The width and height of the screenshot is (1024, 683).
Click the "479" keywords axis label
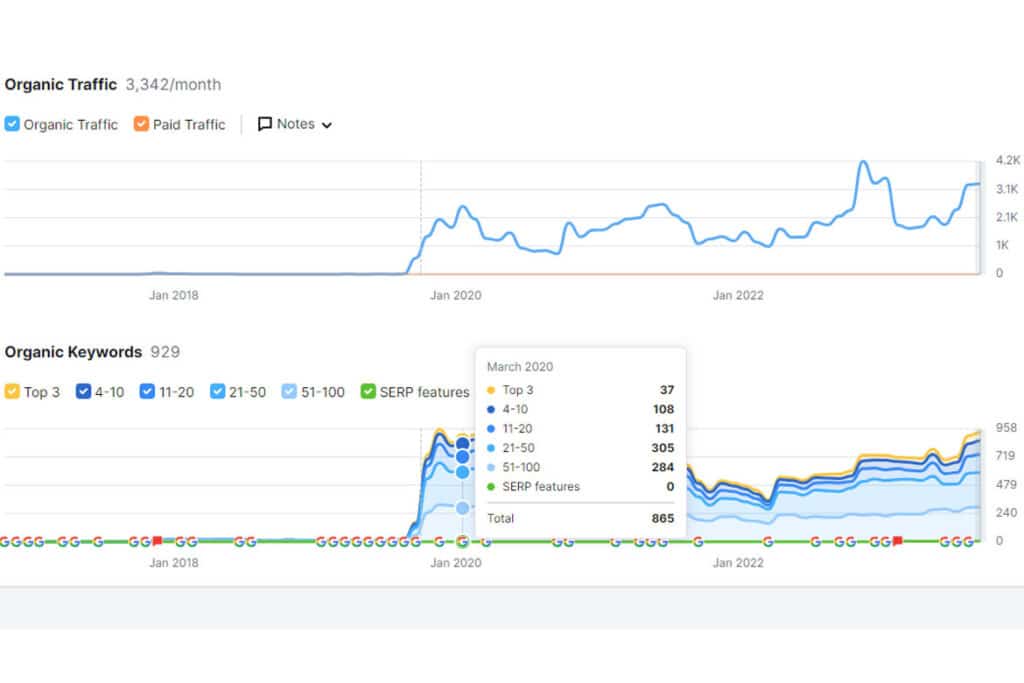click(1006, 484)
